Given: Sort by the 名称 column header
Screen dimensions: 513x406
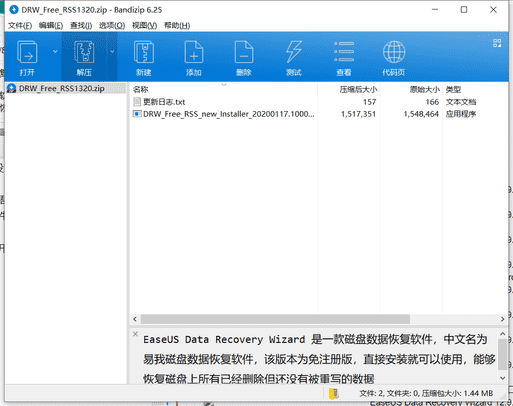Looking at the screenshot, I should (224, 89).
